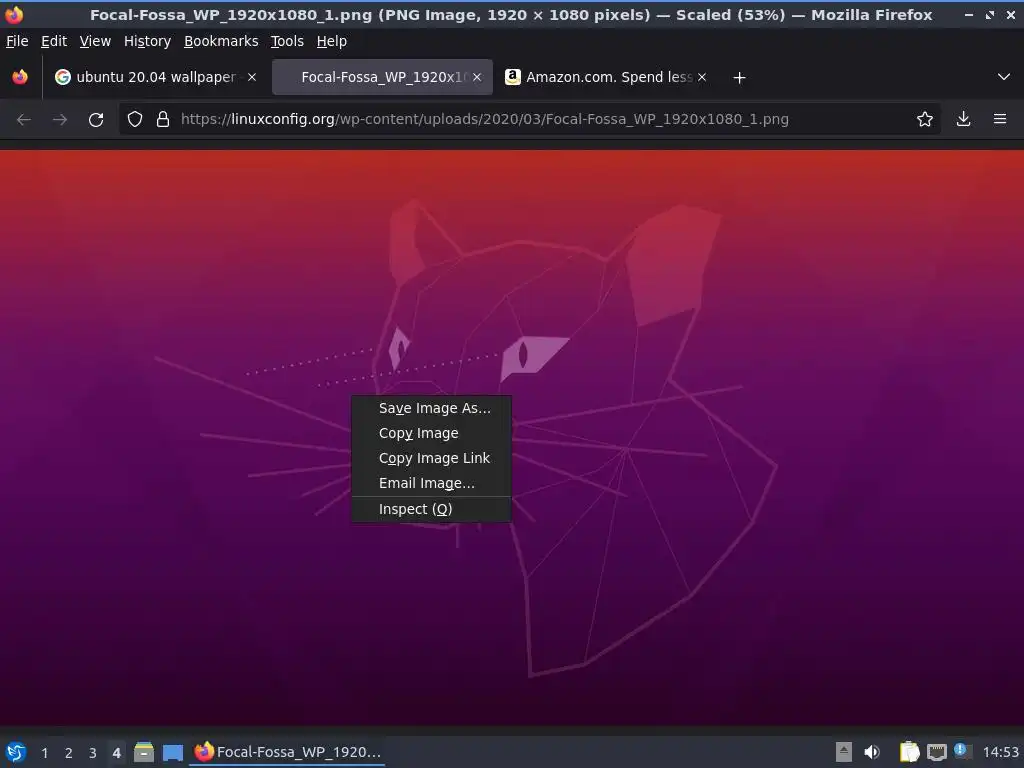Click the removable media eject tray icon
This screenshot has width=1024, height=768.
coord(844,752)
